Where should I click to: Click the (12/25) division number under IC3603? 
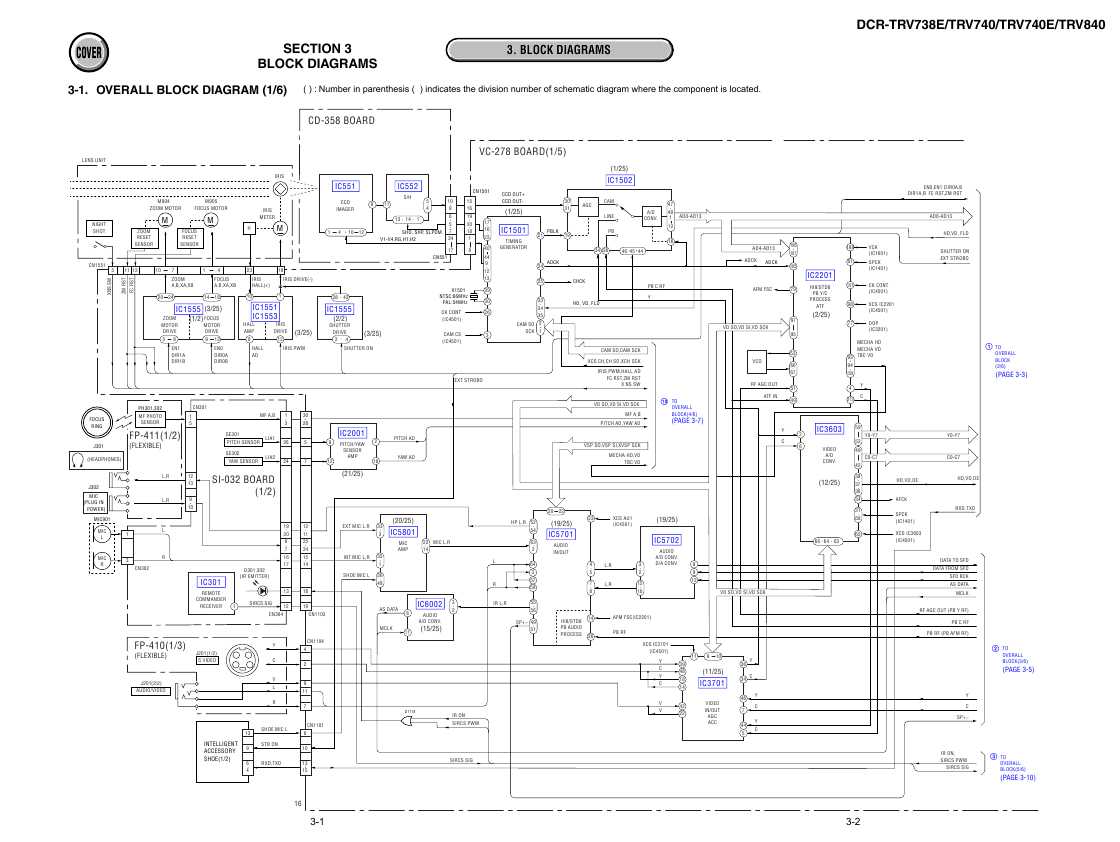coord(829,483)
